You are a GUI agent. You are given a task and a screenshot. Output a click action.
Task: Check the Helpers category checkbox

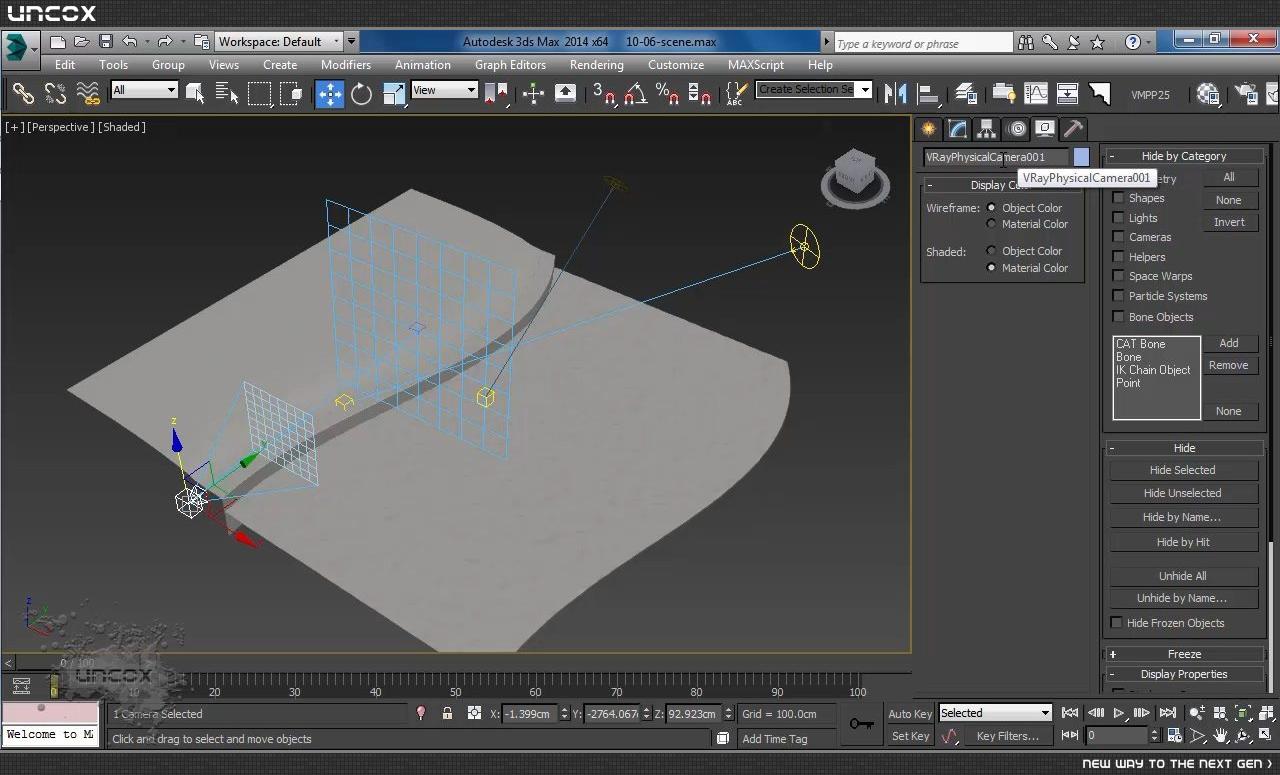click(1118, 257)
